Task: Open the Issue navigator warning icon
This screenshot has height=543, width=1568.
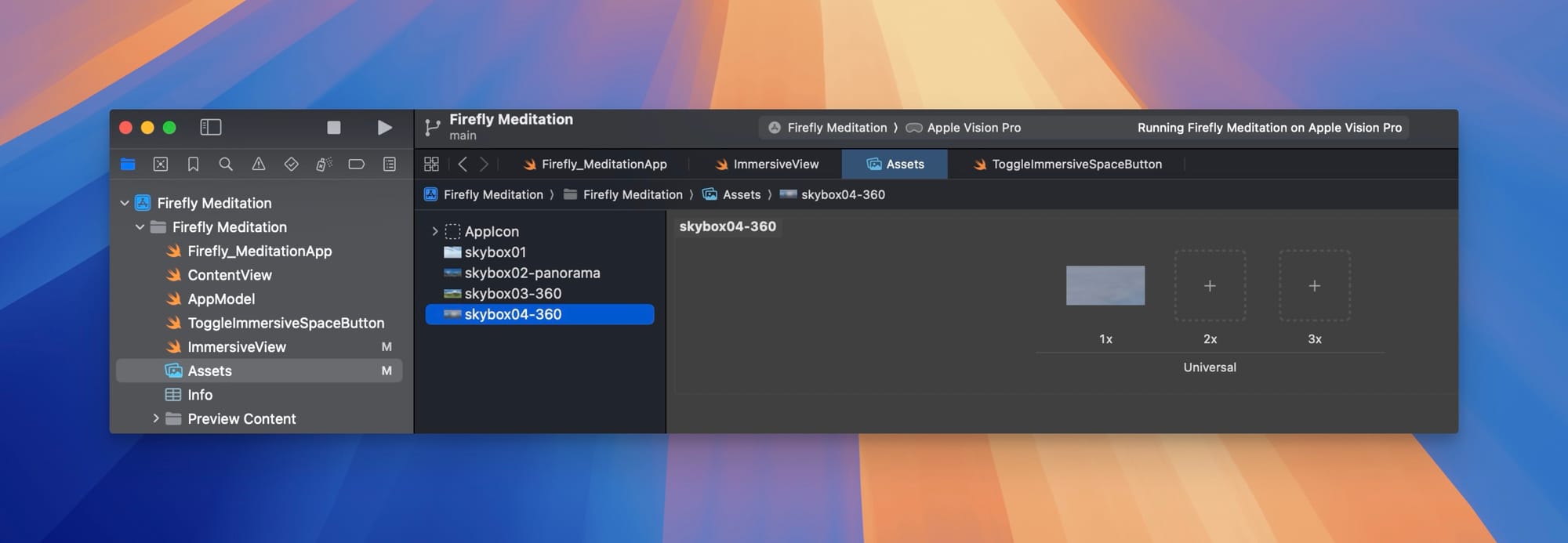Action: 258,164
